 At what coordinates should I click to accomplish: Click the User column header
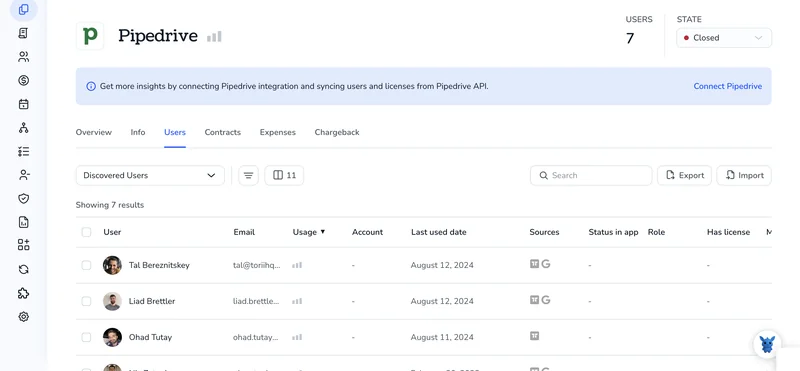pyautogui.click(x=112, y=232)
